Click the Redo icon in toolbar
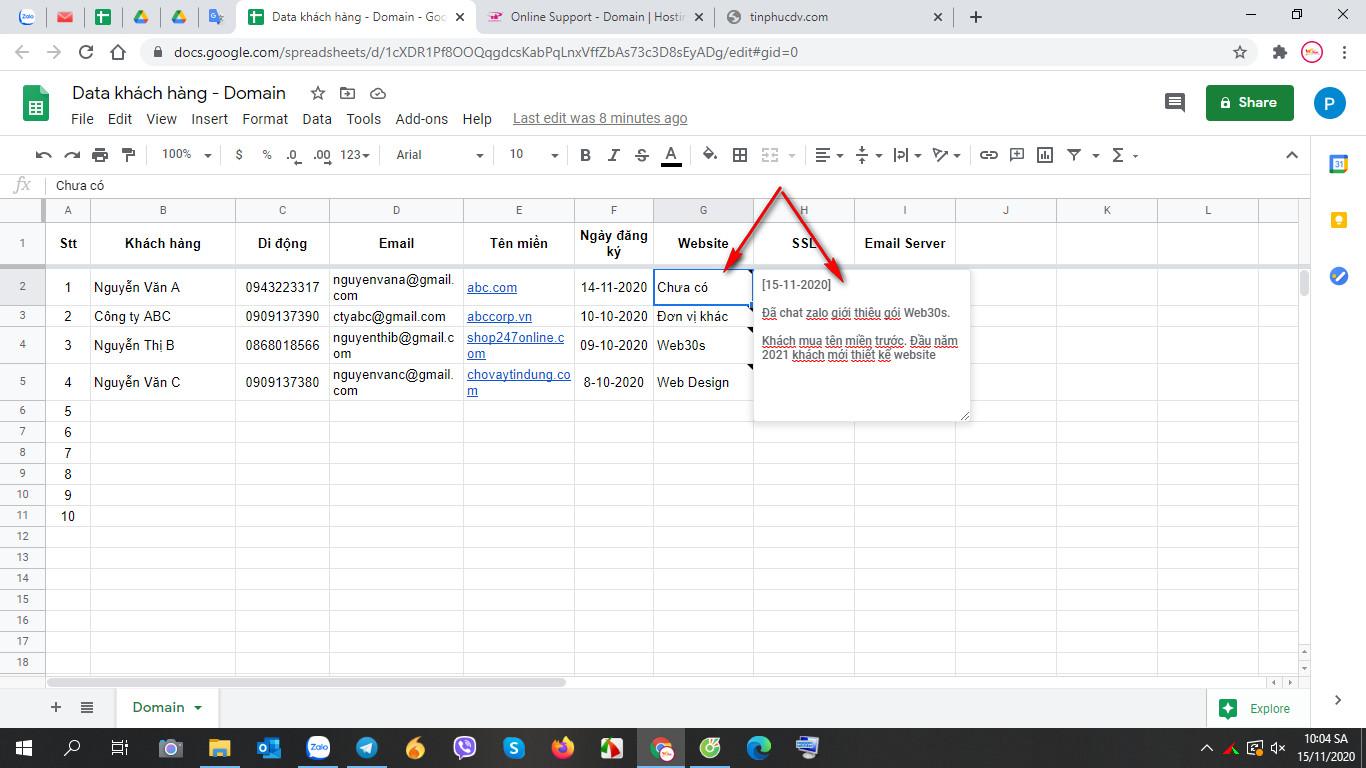The height and width of the screenshot is (768, 1366). [x=72, y=155]
